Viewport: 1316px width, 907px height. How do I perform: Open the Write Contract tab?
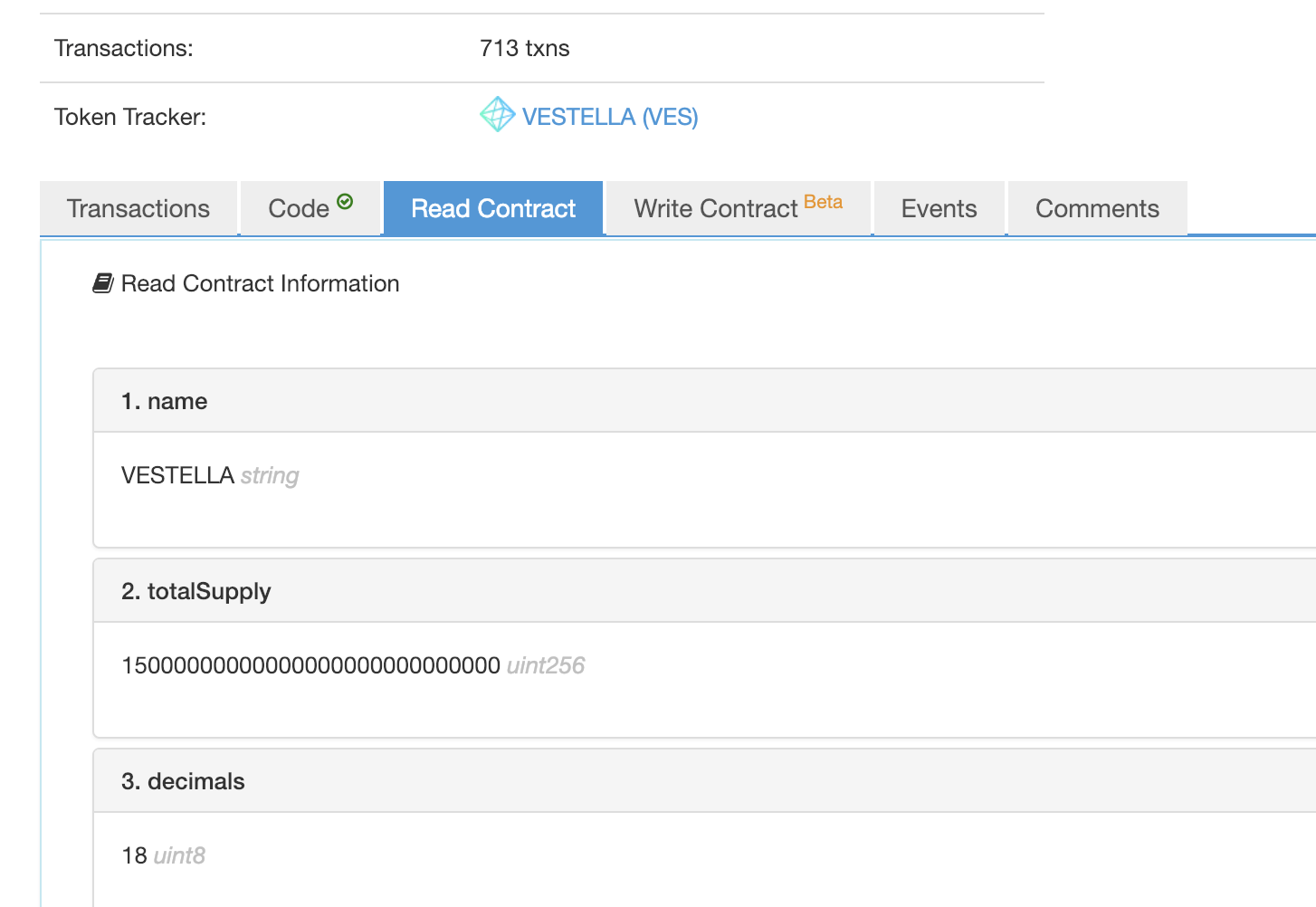coord(715,208)
